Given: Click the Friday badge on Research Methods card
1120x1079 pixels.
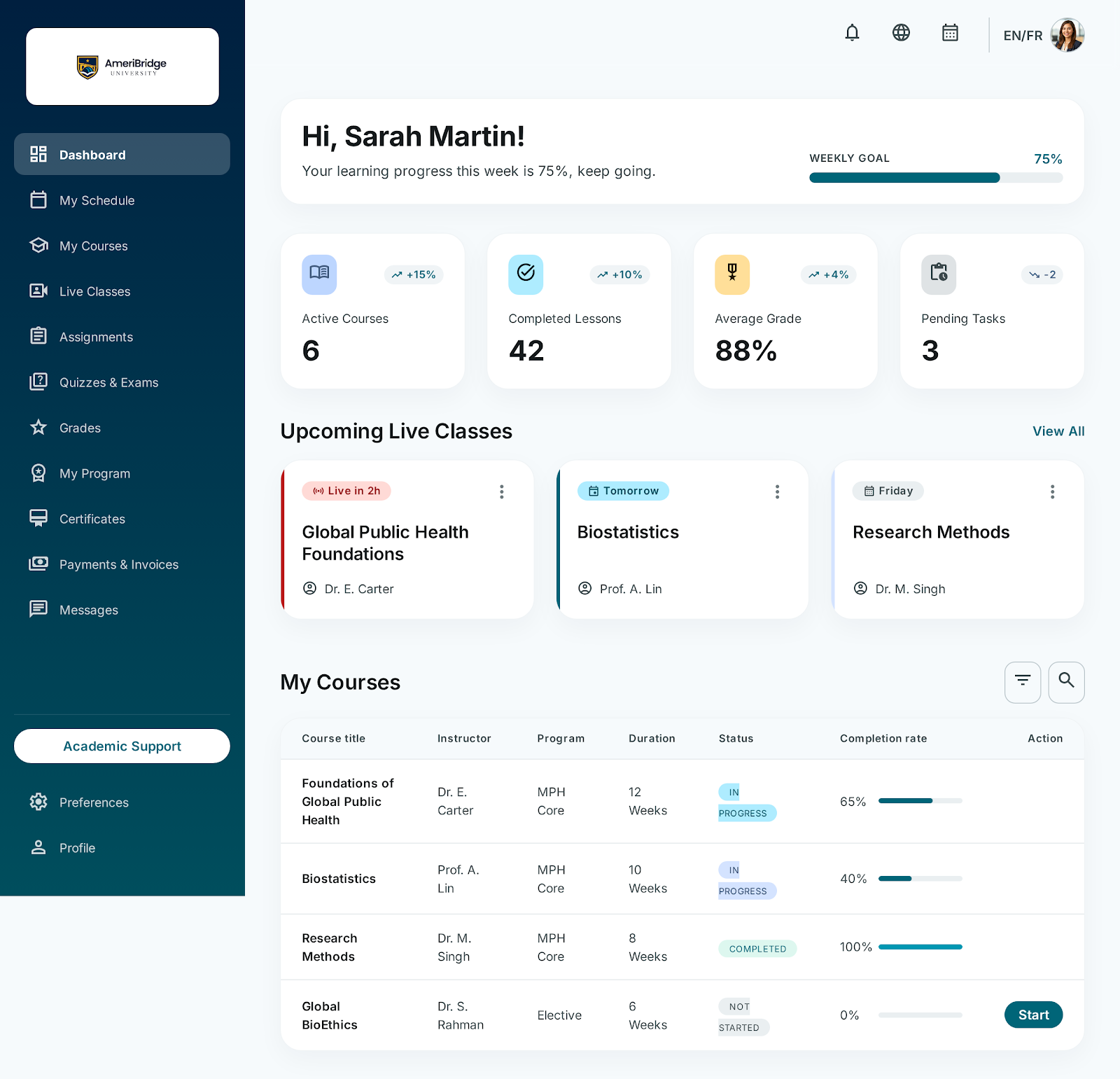Looking at the screenshot, I should [888, 491].
